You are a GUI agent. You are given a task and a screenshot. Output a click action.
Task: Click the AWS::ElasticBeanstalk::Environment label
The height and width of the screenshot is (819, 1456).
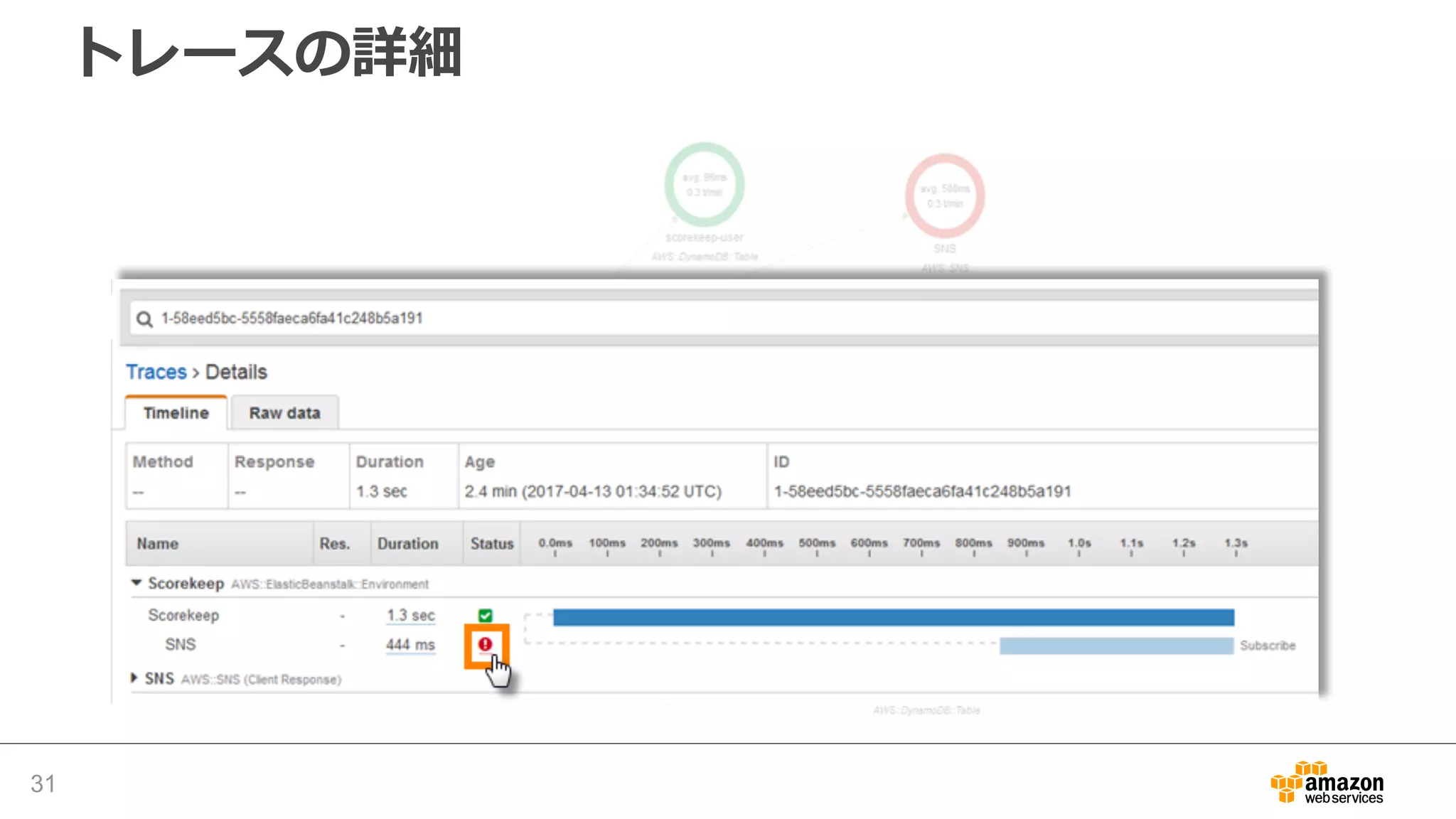coord(330,584)
